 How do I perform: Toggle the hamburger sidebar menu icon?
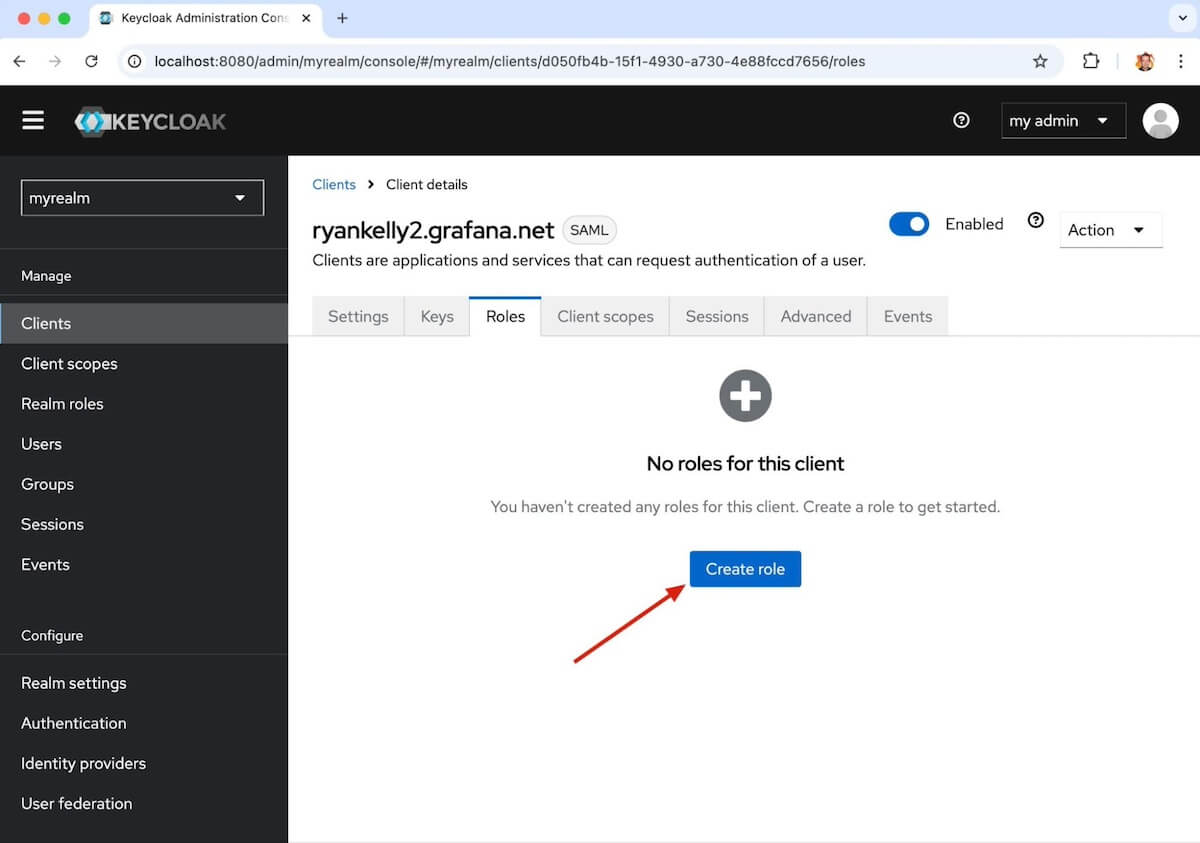click(x=33, y=120)
